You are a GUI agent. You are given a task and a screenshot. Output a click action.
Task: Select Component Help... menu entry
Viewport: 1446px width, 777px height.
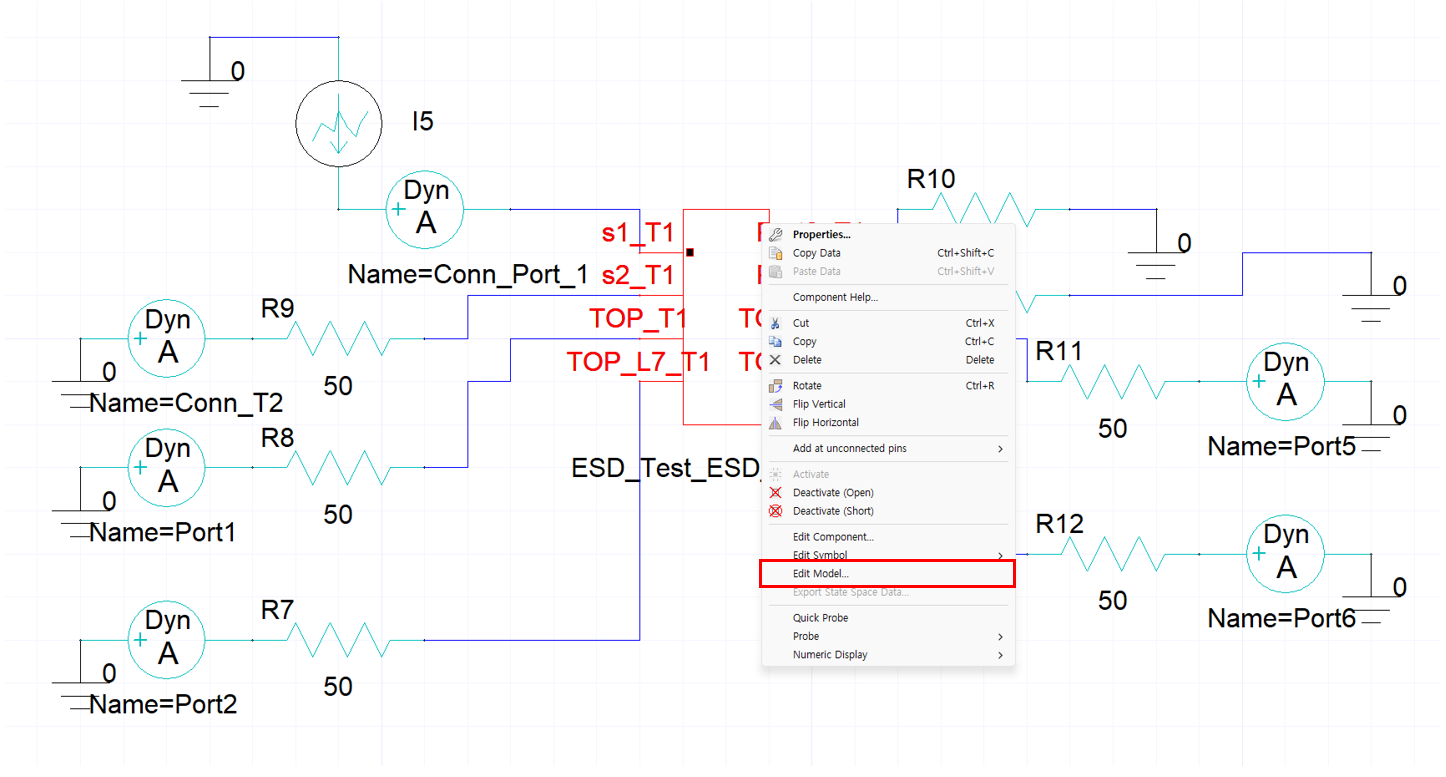click(835, 297)
